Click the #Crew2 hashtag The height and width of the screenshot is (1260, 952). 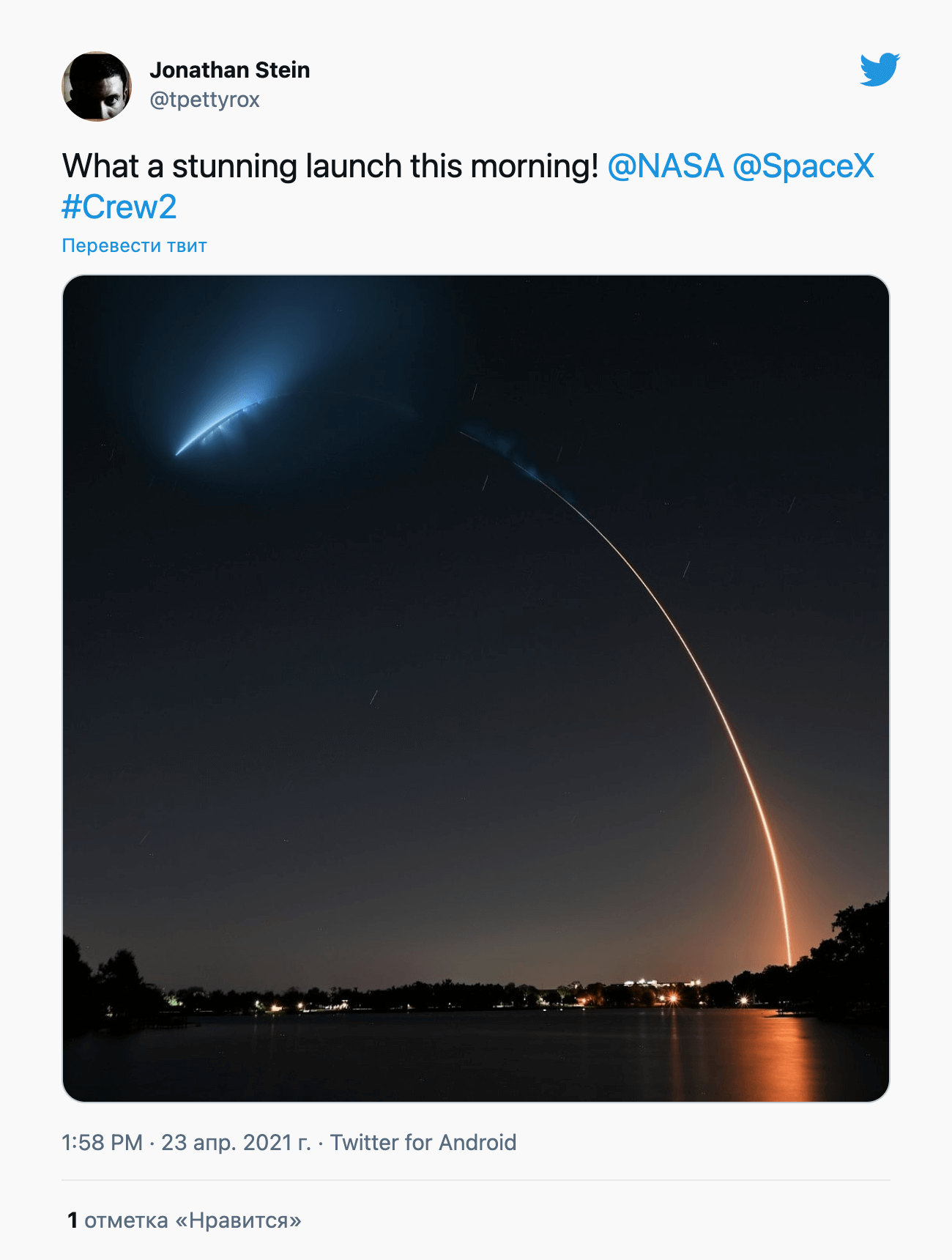click(119, 207)
